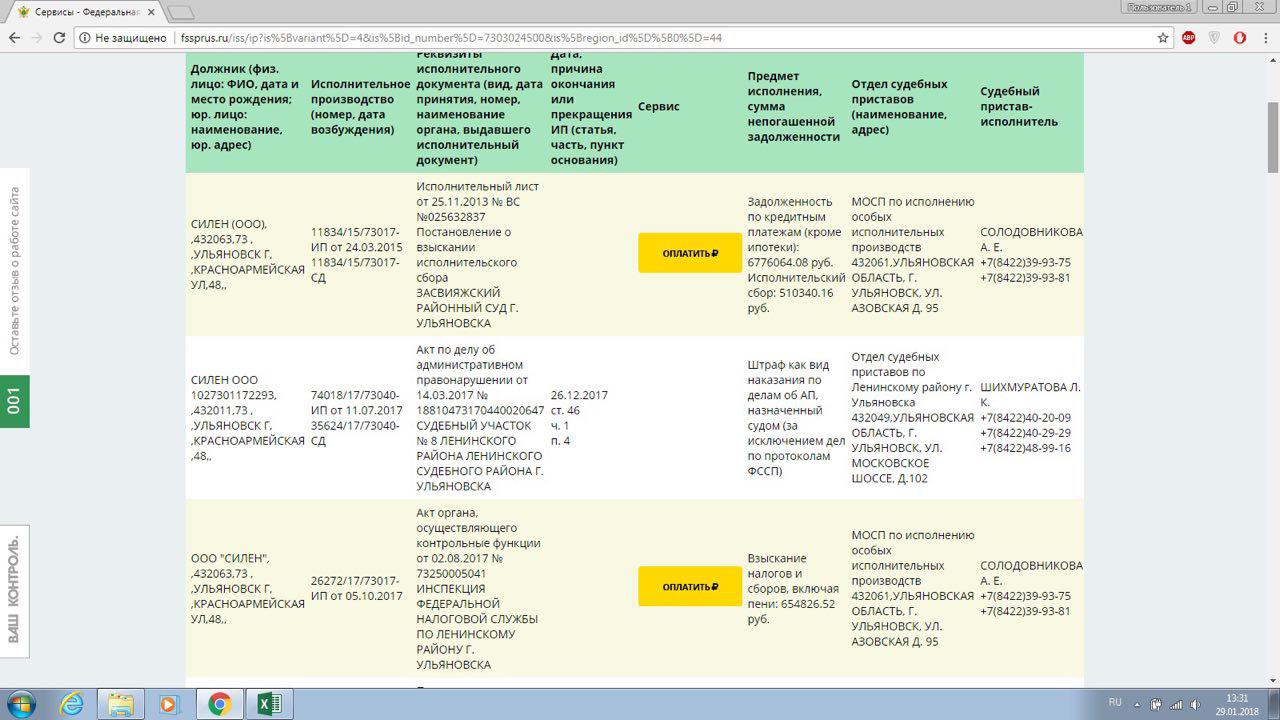The height and width of the screenshot is (720, 1280).
Task: Click the gray shield extension icon
Action: 1214,38
